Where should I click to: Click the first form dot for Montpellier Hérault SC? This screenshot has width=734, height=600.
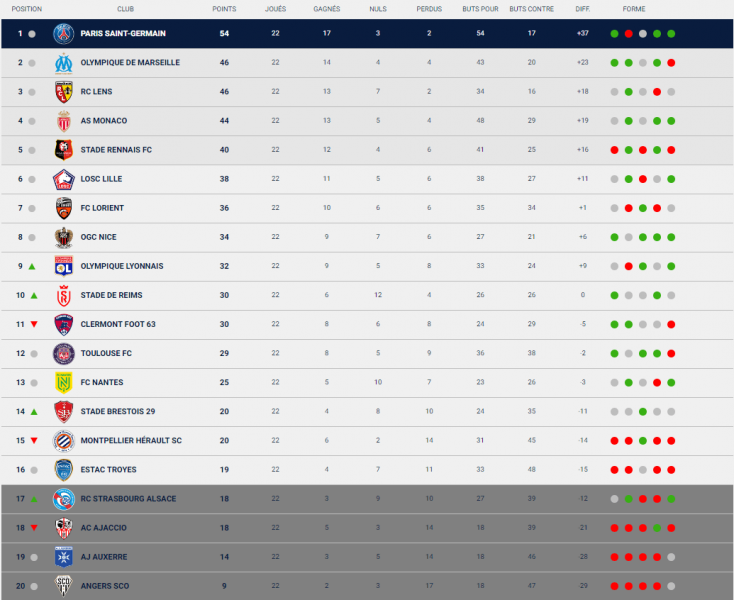click(614, 440)
